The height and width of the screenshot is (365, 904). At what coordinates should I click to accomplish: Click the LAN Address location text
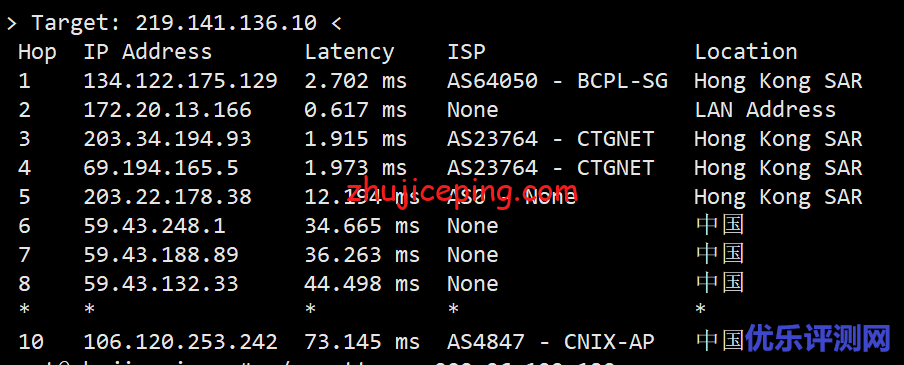[764, 110]
